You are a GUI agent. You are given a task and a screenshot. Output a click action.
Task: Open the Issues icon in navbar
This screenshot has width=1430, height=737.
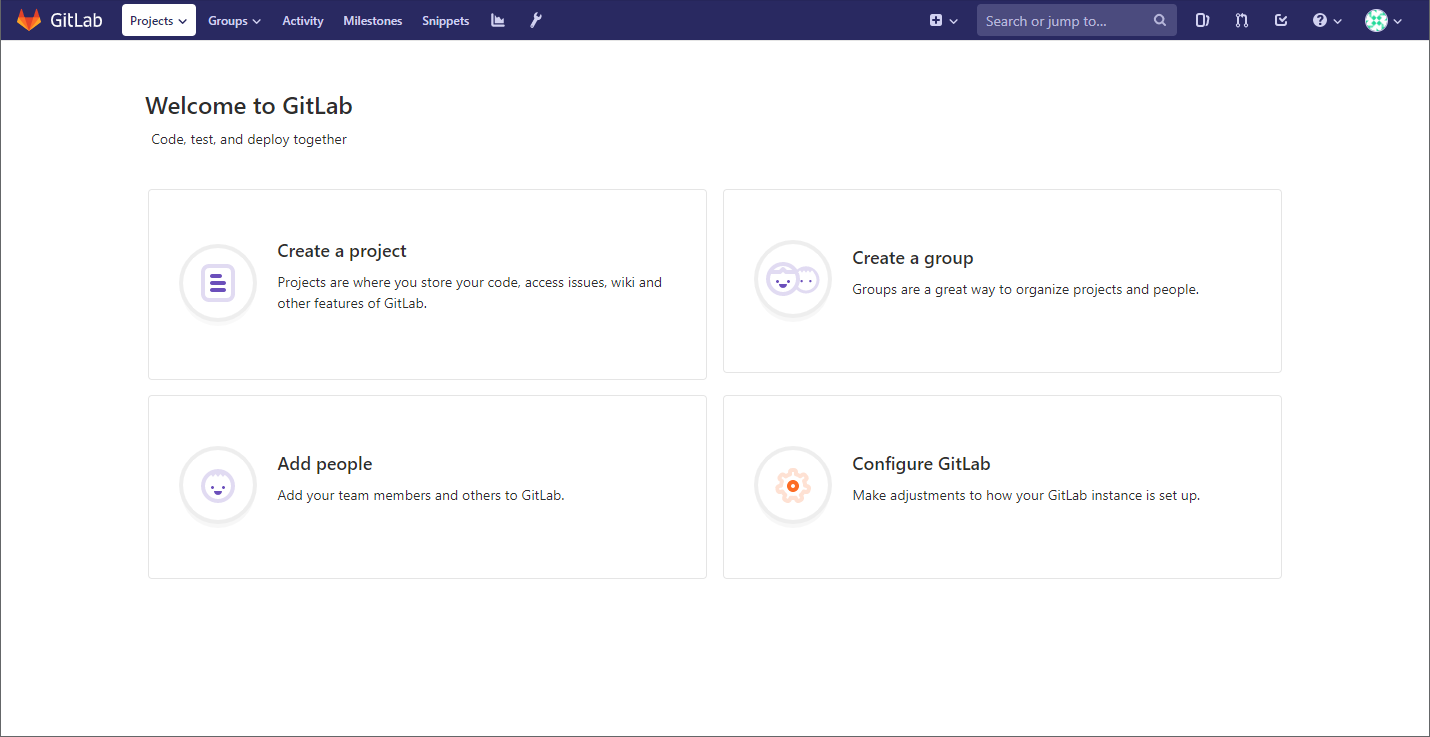tap(1202, 20)
